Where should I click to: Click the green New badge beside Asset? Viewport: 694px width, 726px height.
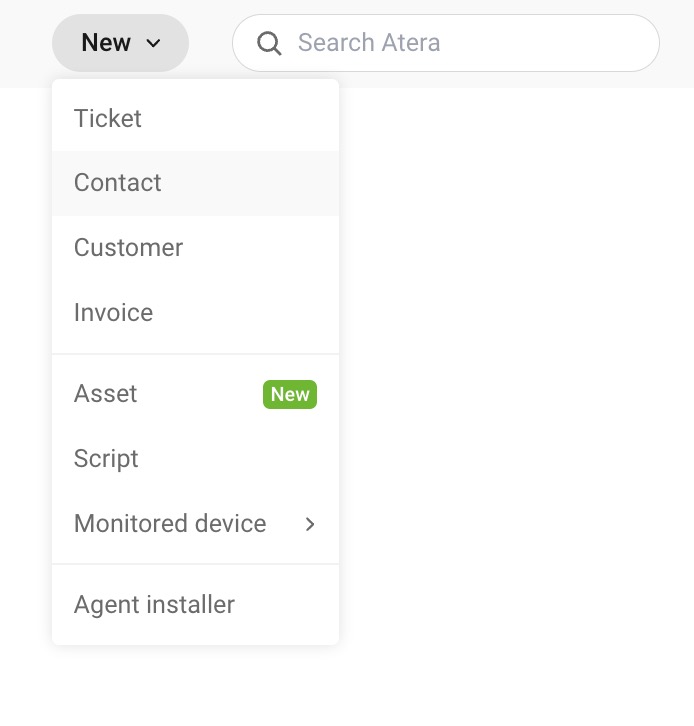coord(290,394)
